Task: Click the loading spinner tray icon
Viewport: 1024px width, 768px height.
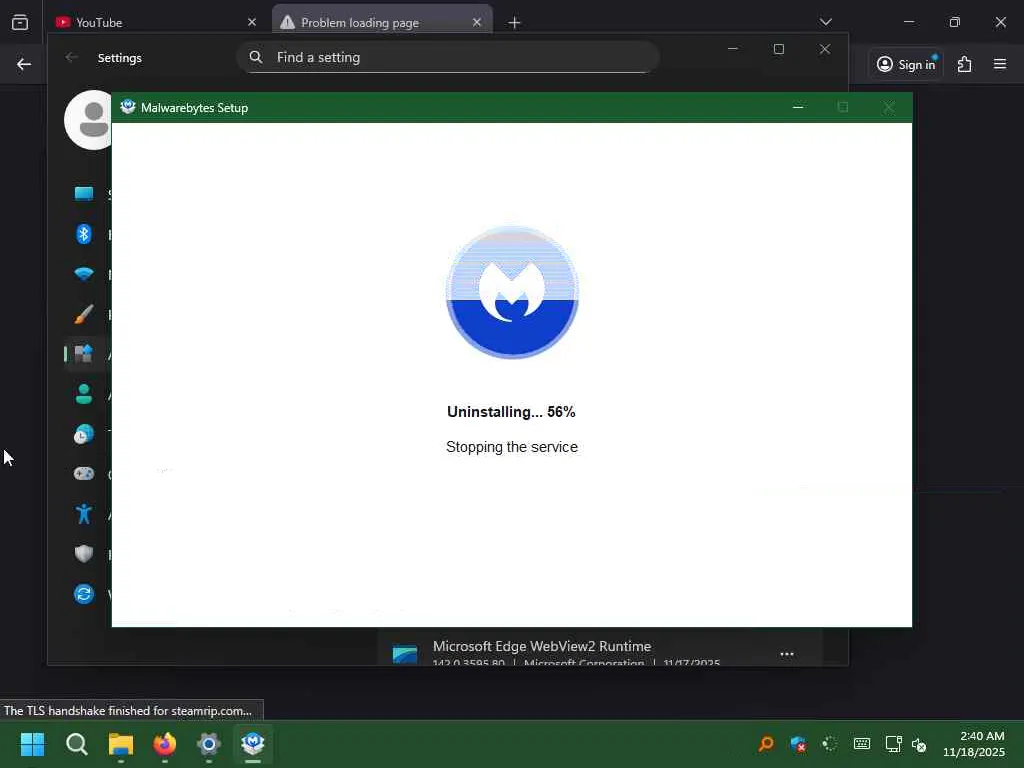Action: coord(829,744)
